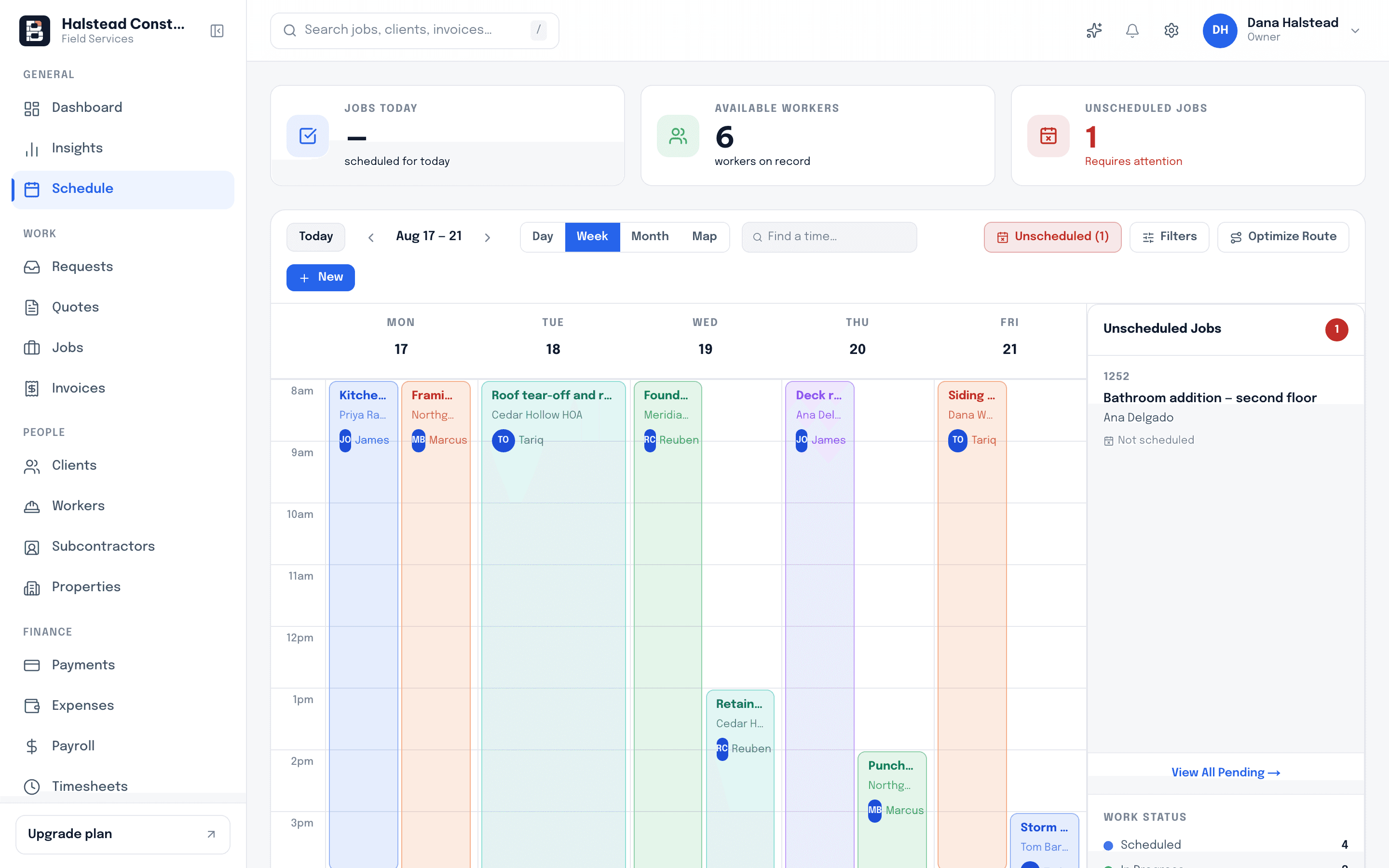
Task: Click the Workers hard hat icon
Action: pyautogui.click(x=31, y=506)
